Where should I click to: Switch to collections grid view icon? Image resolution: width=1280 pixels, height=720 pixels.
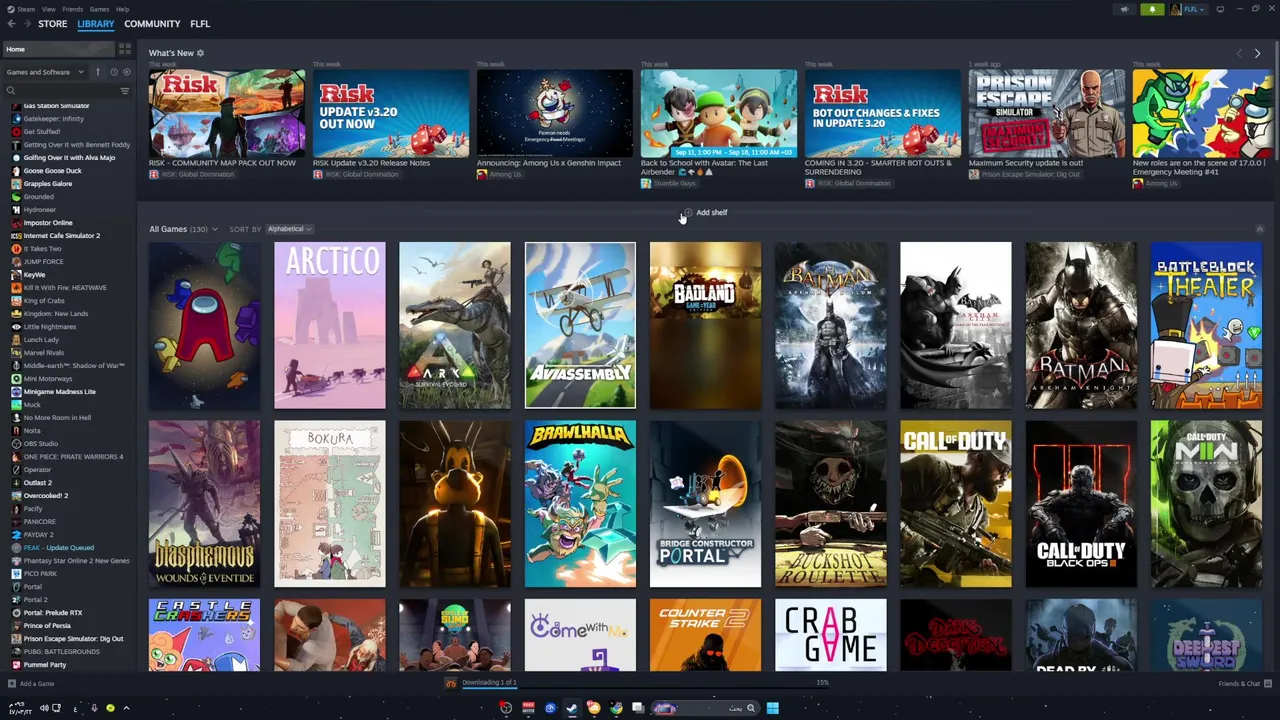(x=124, y=49)
